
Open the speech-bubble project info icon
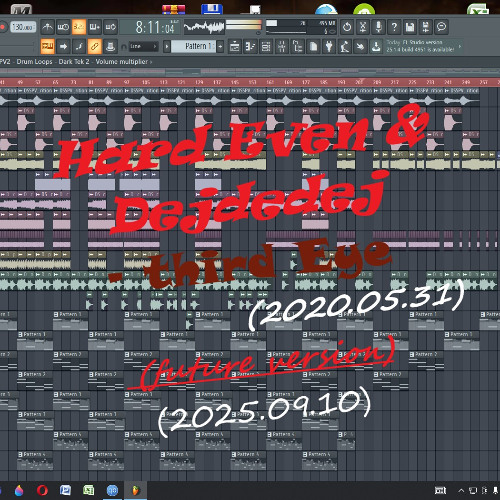(441, 27)
